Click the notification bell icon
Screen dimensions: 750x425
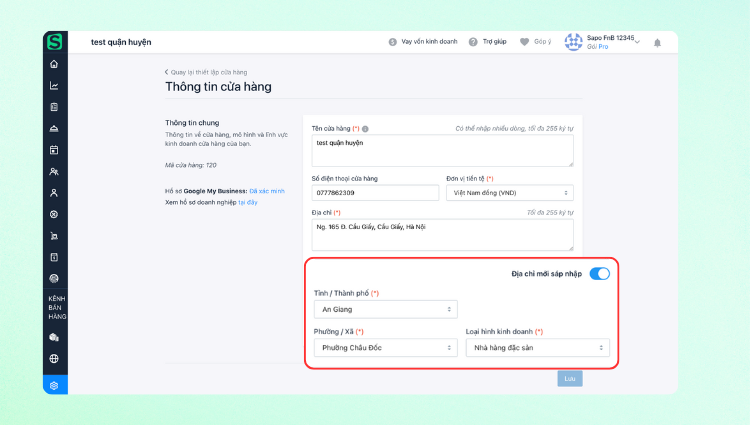tap(657, 42)
